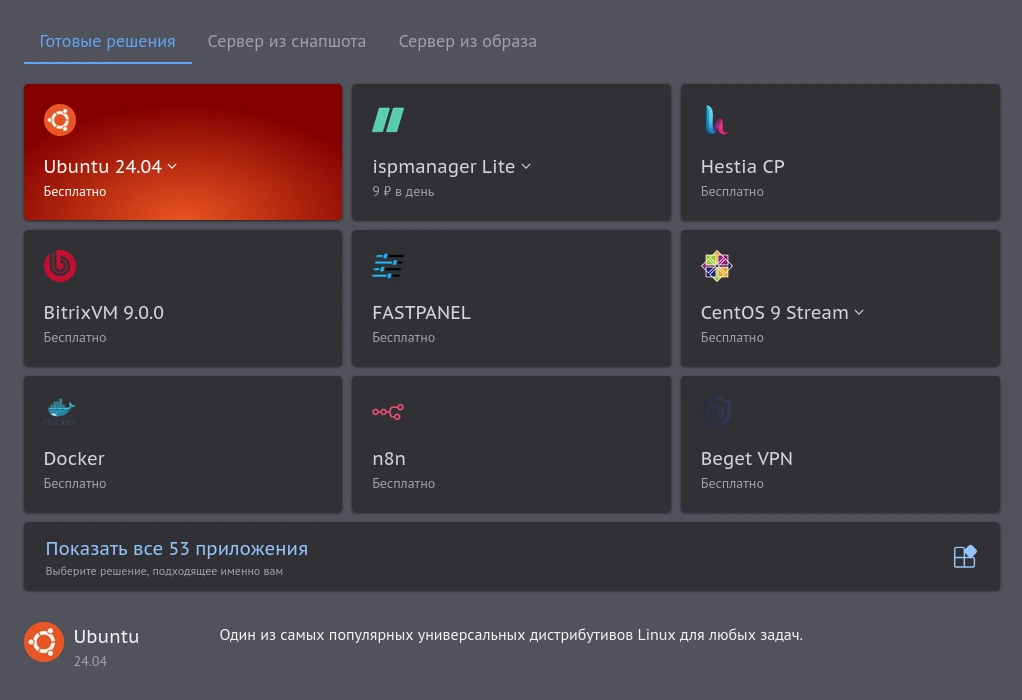Select the ispmanager Lite green icon

click(x=388, y=120)
